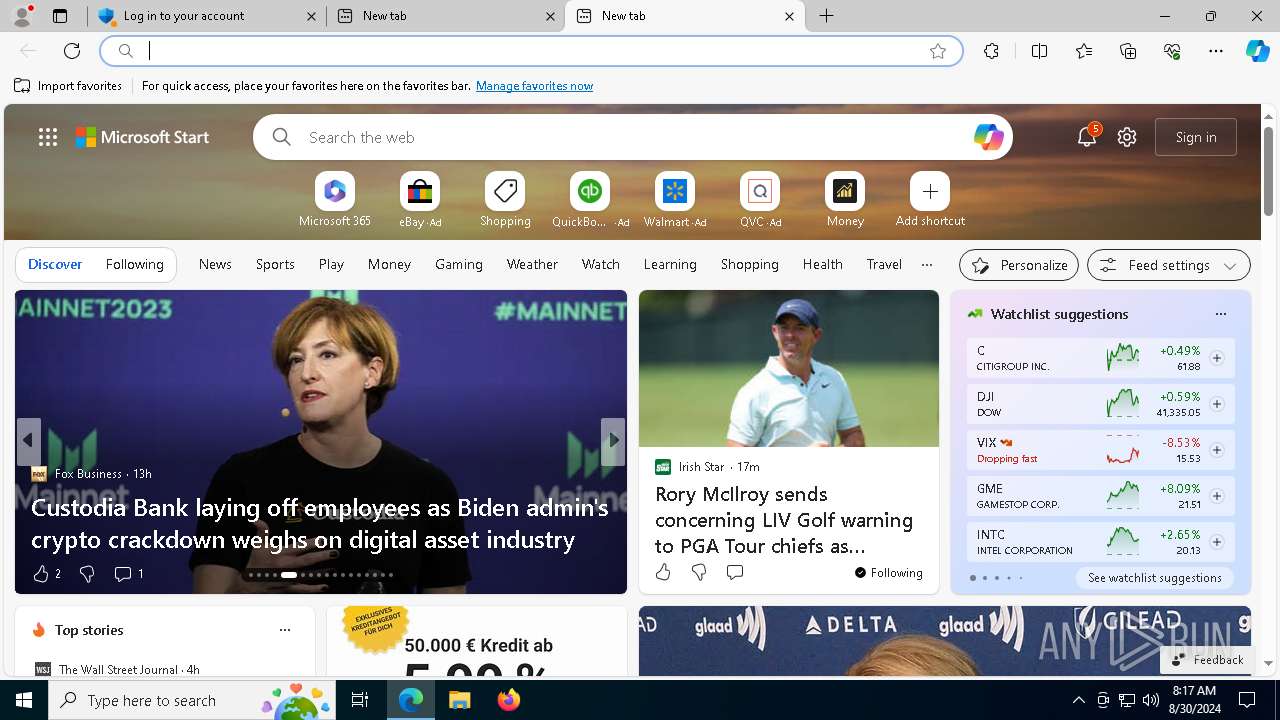Open Tab actions menu icon
The height and width of the screenshot is (720, 1280).
click(x=60, y=16)
